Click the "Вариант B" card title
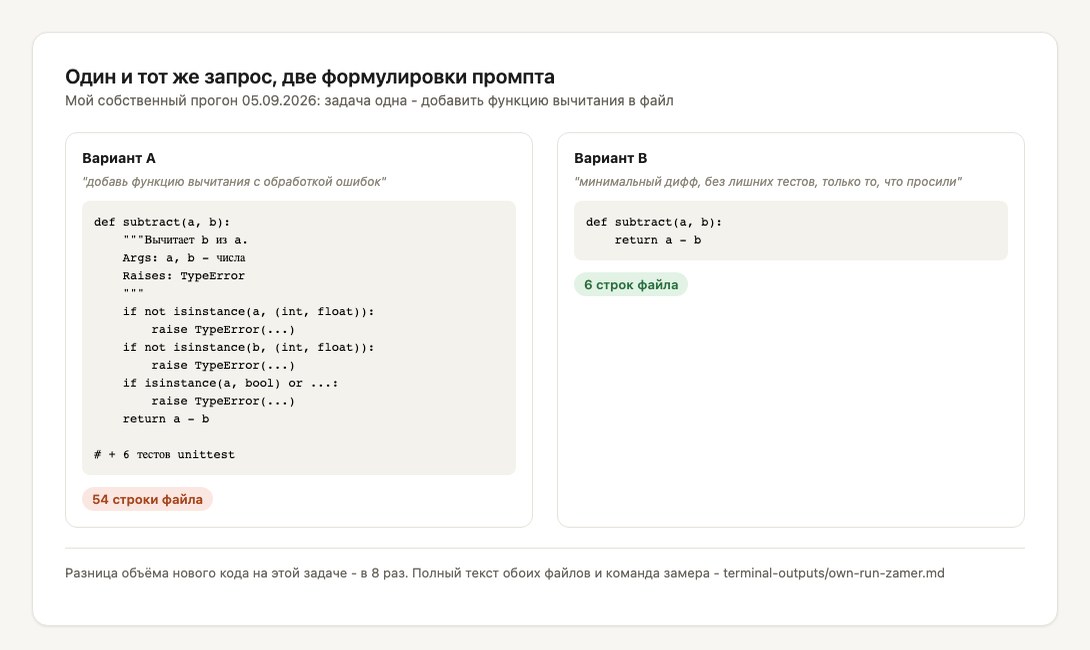The height and width of the screenshot is (650, 1090). point(610,159)
